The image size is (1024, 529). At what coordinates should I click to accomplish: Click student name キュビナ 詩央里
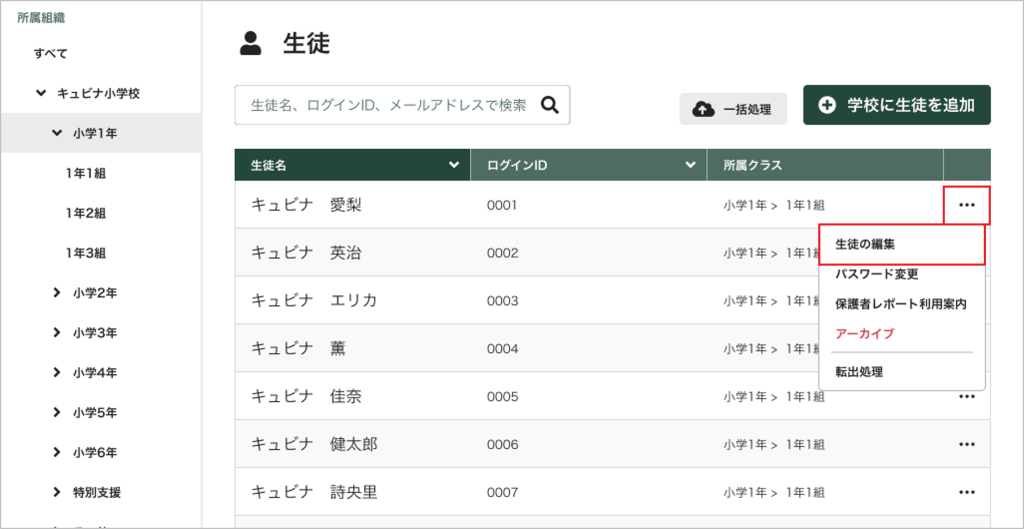tap(314, 492)
